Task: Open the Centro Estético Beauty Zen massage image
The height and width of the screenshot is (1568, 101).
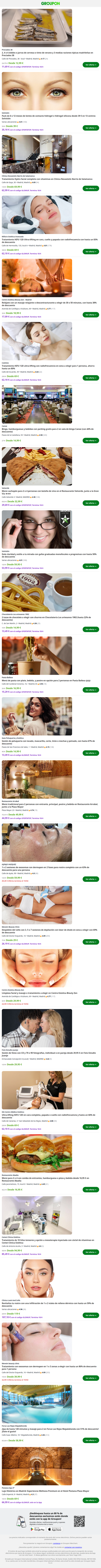Action: [x=37, y=278]
